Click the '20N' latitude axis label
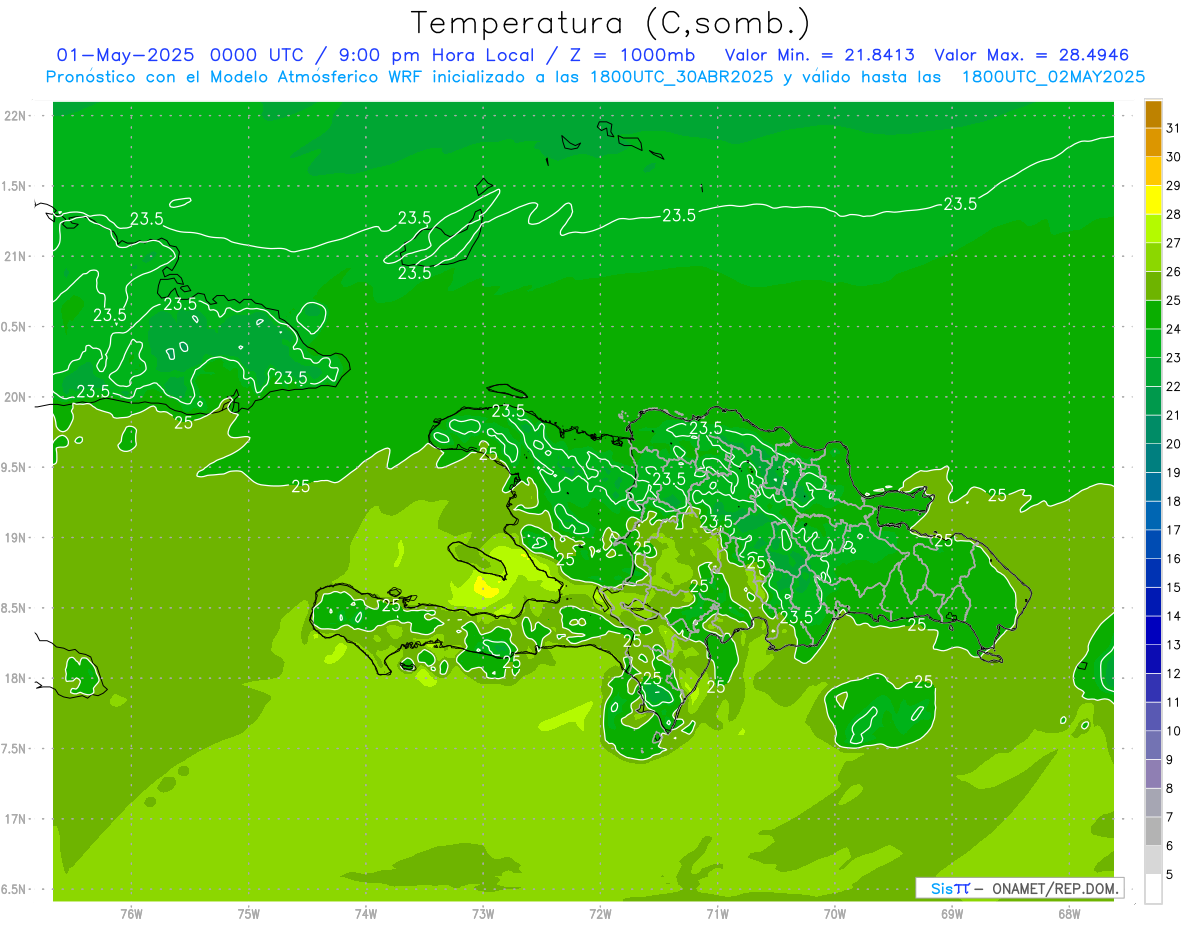 click(15, 397)
